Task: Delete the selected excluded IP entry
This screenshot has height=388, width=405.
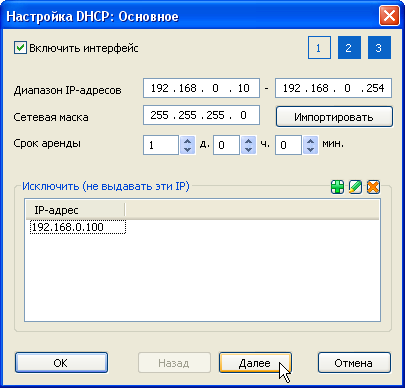Action: (373, 187)
